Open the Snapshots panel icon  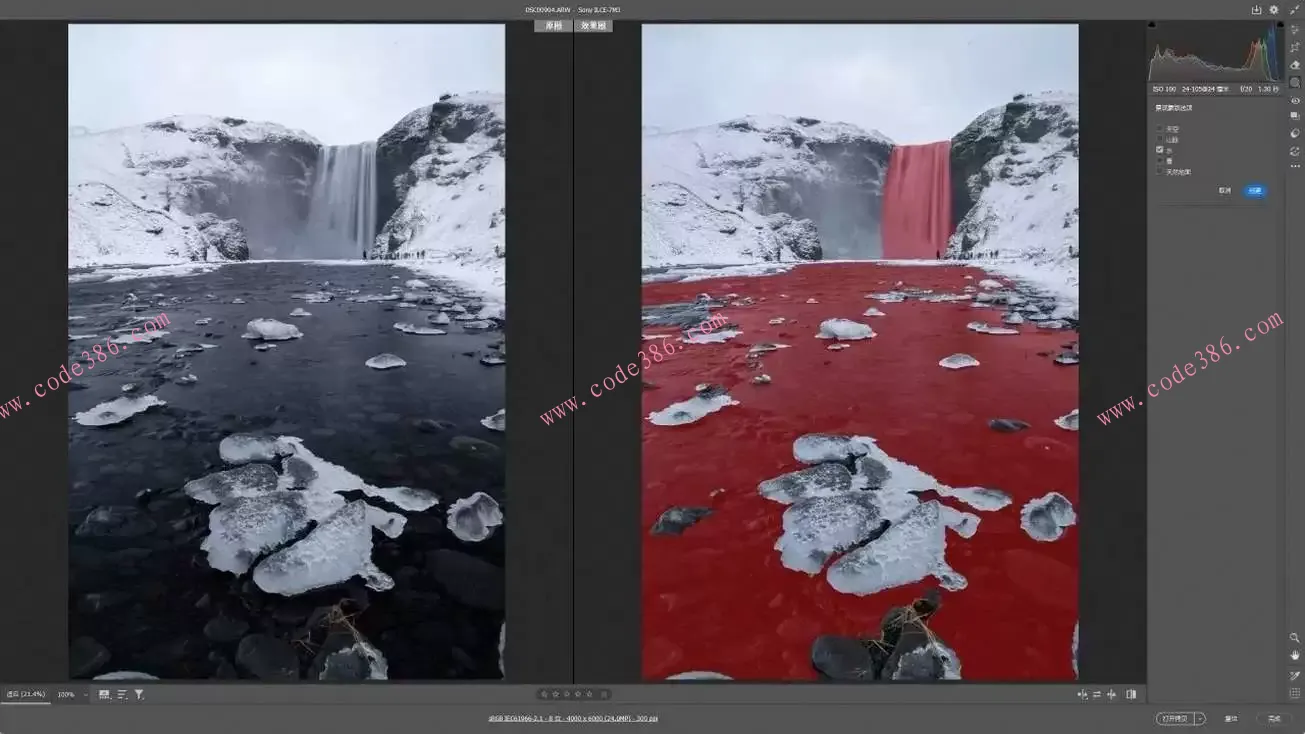coord(1295,116)
